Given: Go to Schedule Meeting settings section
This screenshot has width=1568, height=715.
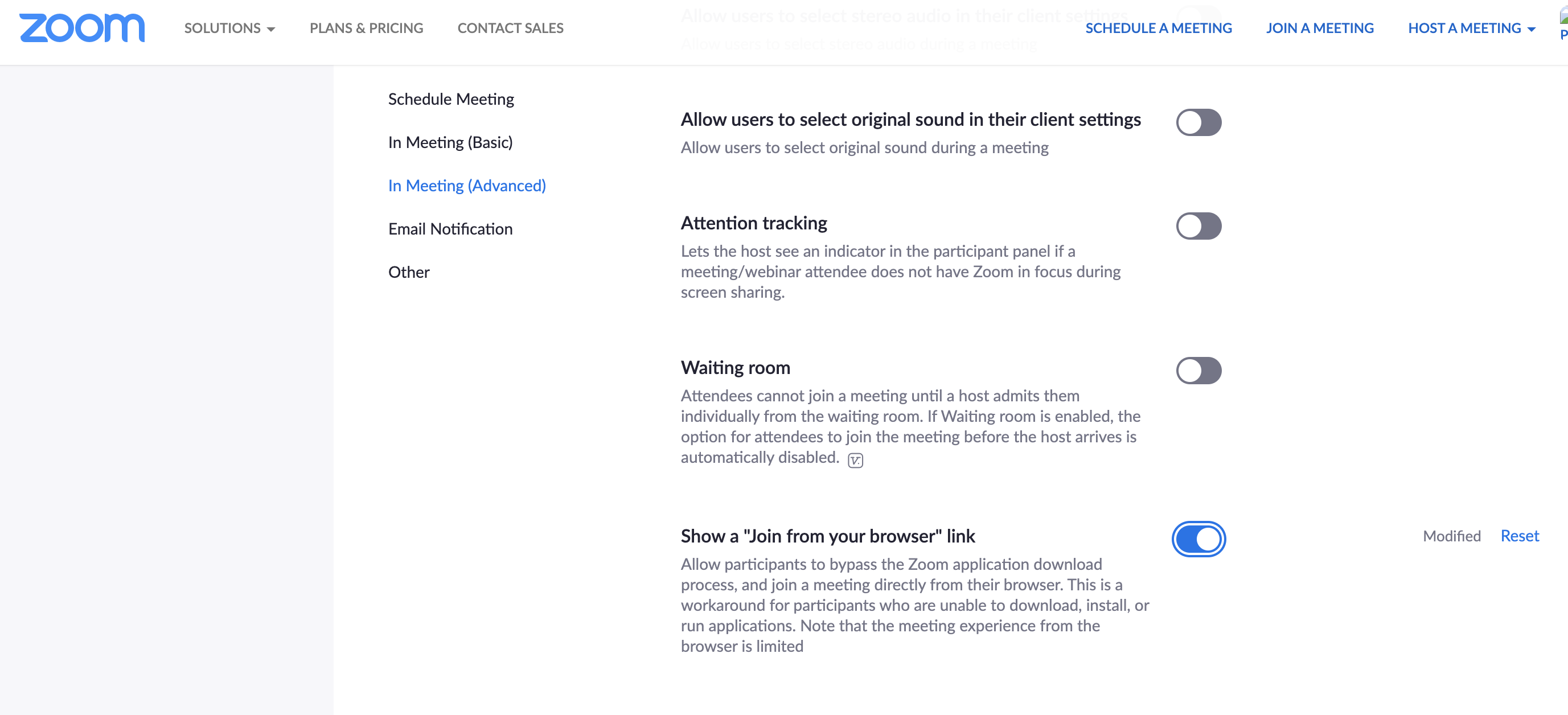Looking at the screenshot, I should (450, 99).
